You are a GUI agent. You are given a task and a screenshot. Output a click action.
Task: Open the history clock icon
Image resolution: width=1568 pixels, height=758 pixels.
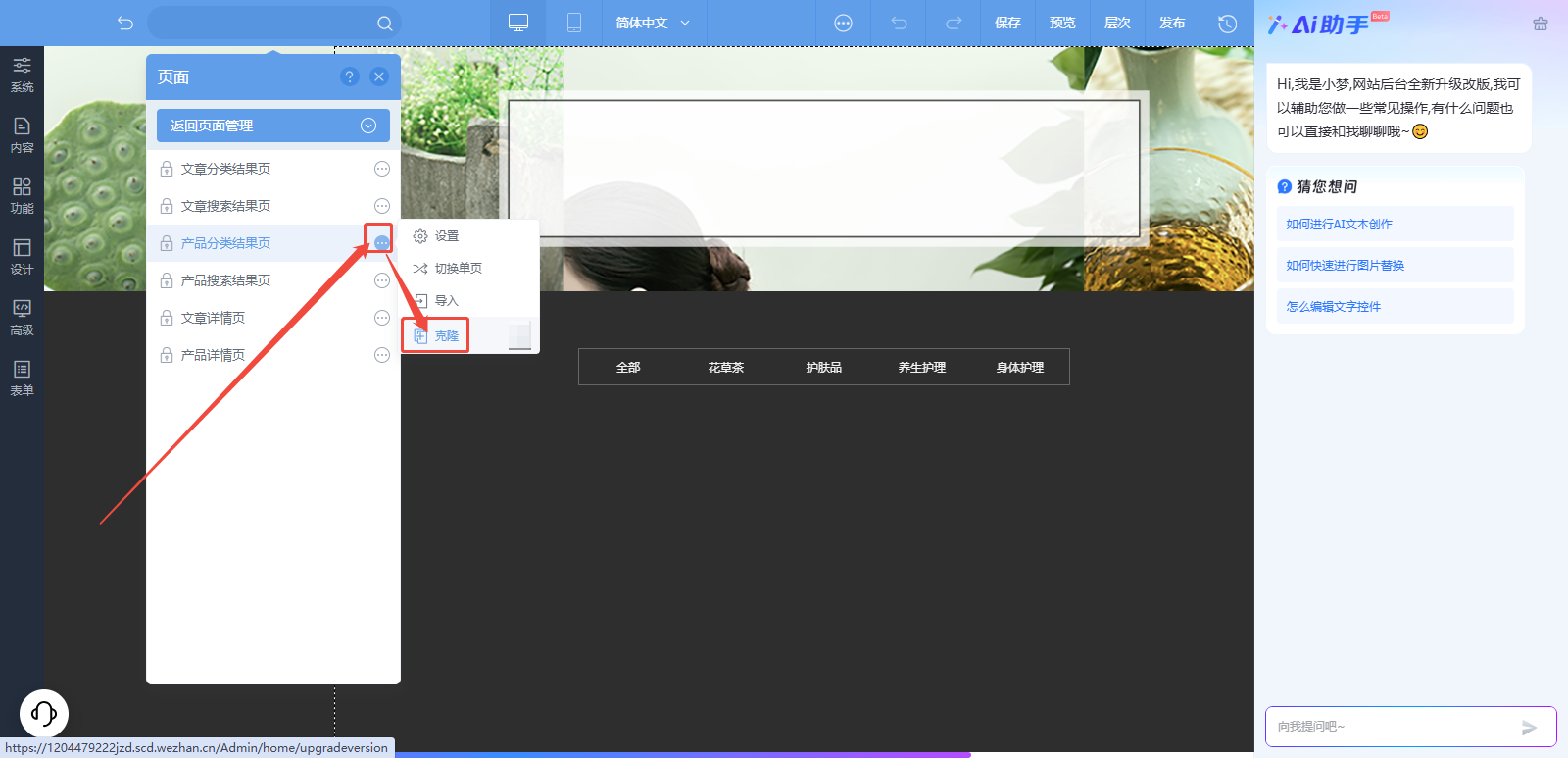(1227, 23)
